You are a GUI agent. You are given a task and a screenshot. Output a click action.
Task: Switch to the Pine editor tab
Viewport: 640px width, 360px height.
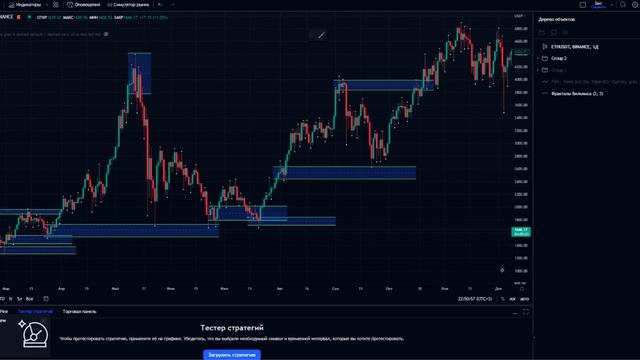4,311
